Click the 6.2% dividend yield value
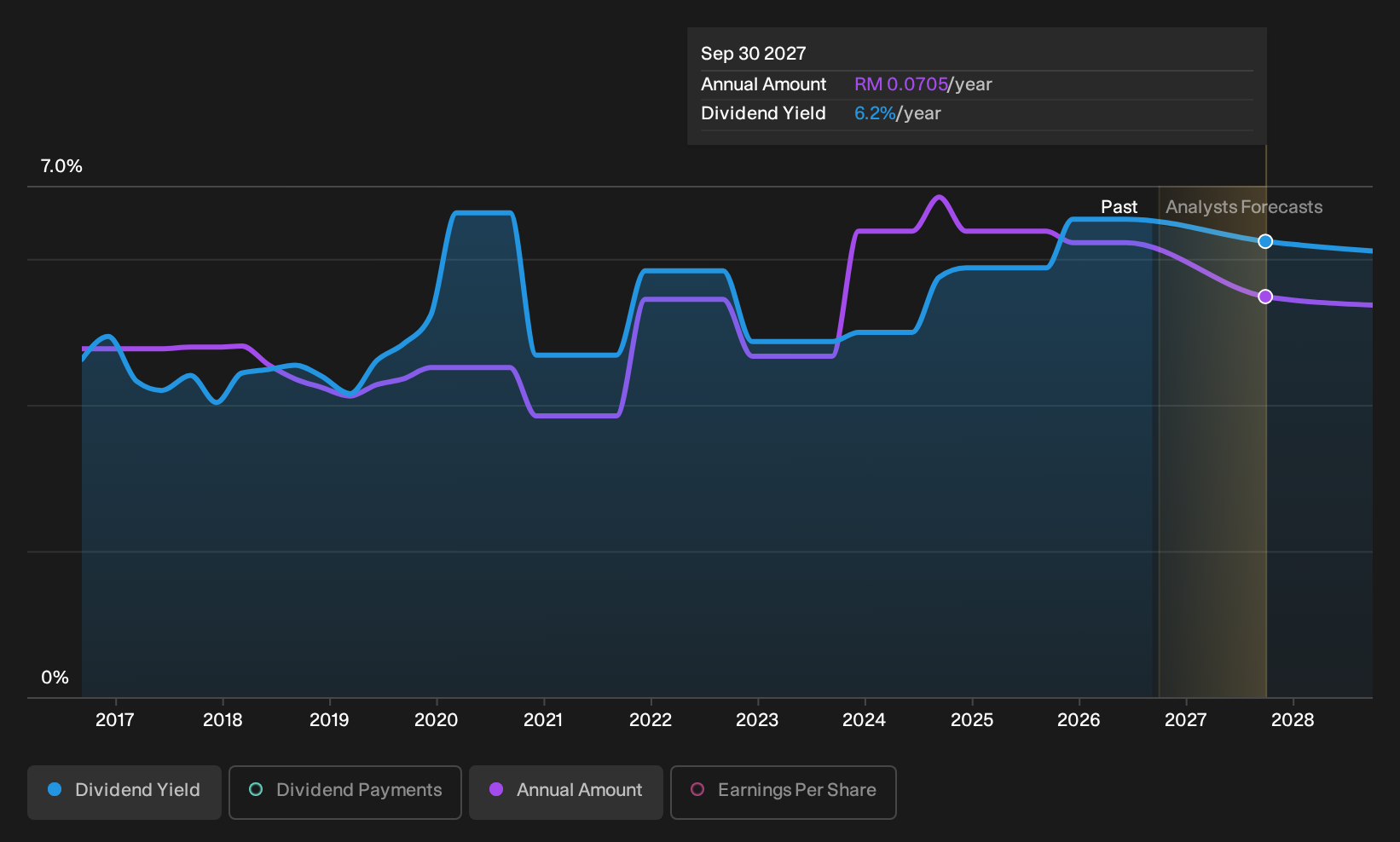 [x=875, y=113]
